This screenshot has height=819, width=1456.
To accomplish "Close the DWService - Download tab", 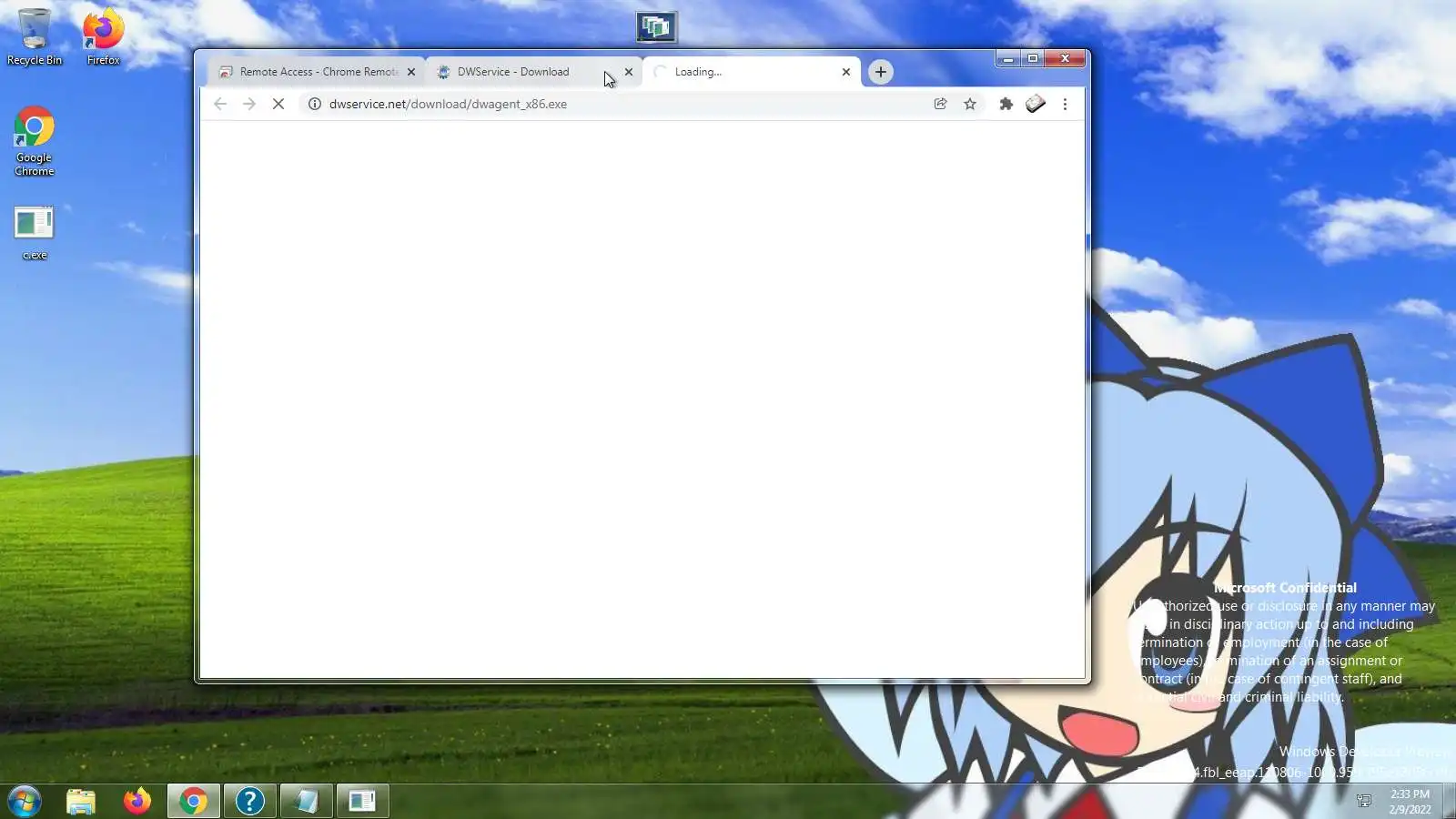I will 629,72.
